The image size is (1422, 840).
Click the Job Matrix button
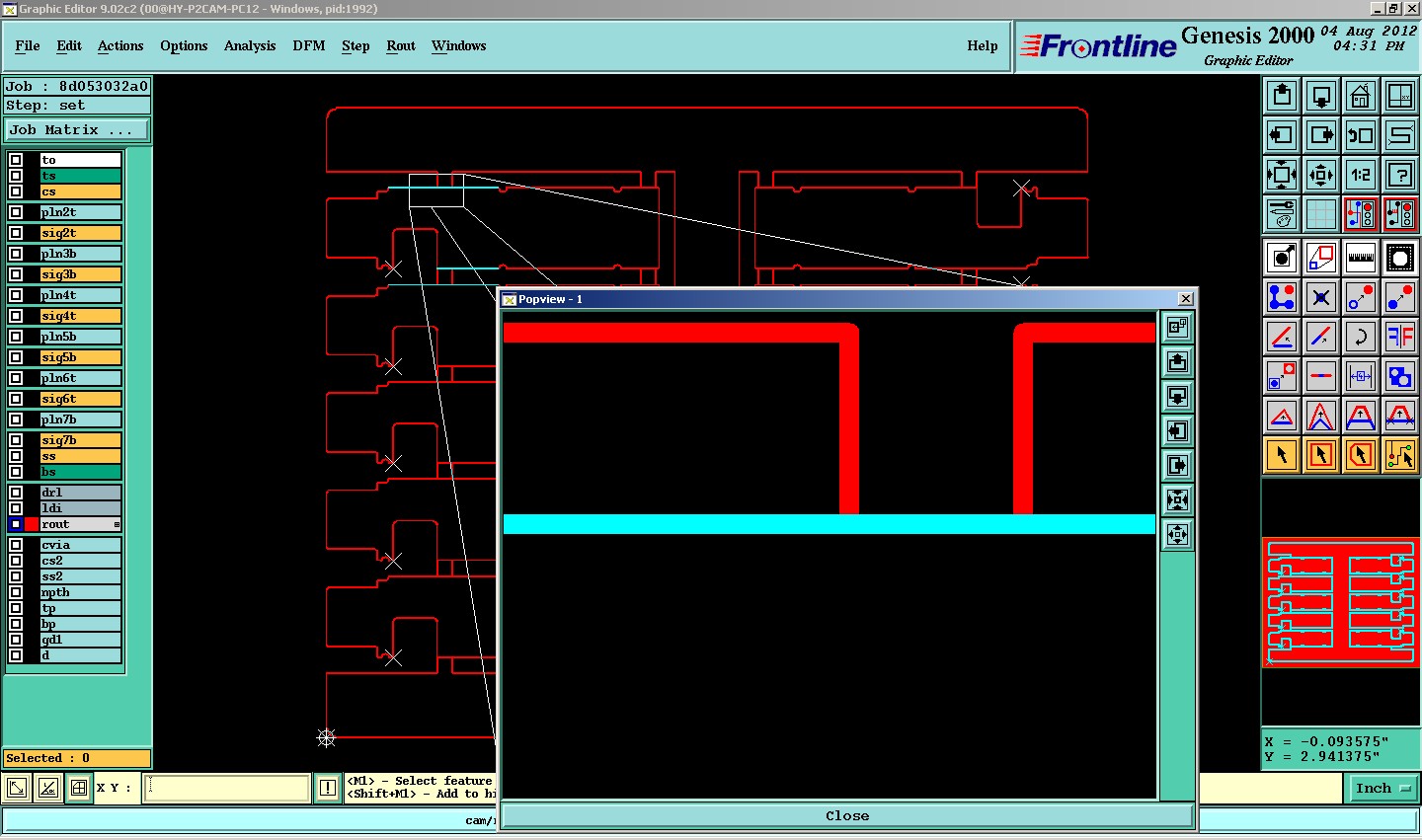tap(78, 130)
